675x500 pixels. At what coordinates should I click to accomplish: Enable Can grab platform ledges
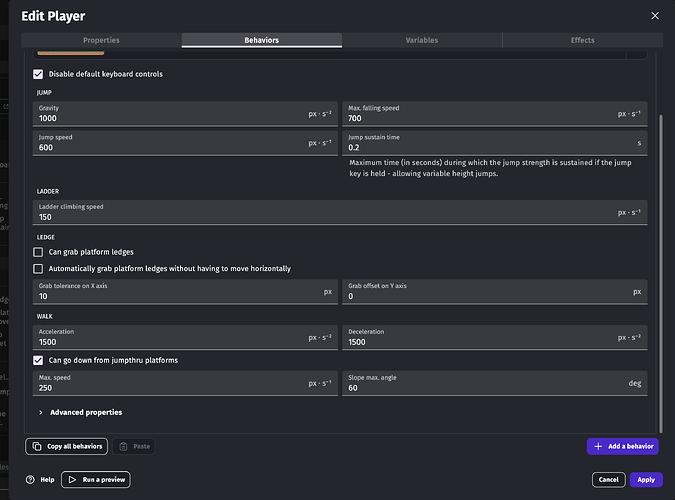38,252
